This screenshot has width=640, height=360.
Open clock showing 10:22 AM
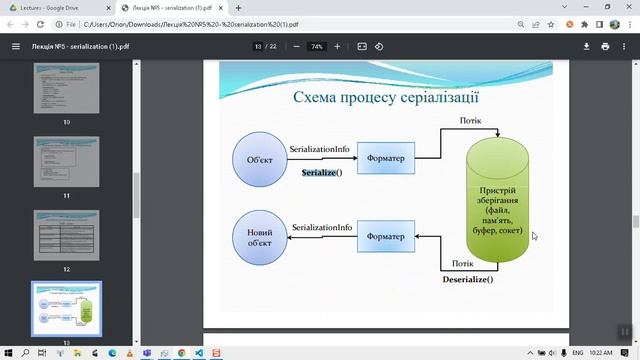[x=600, y=353]
